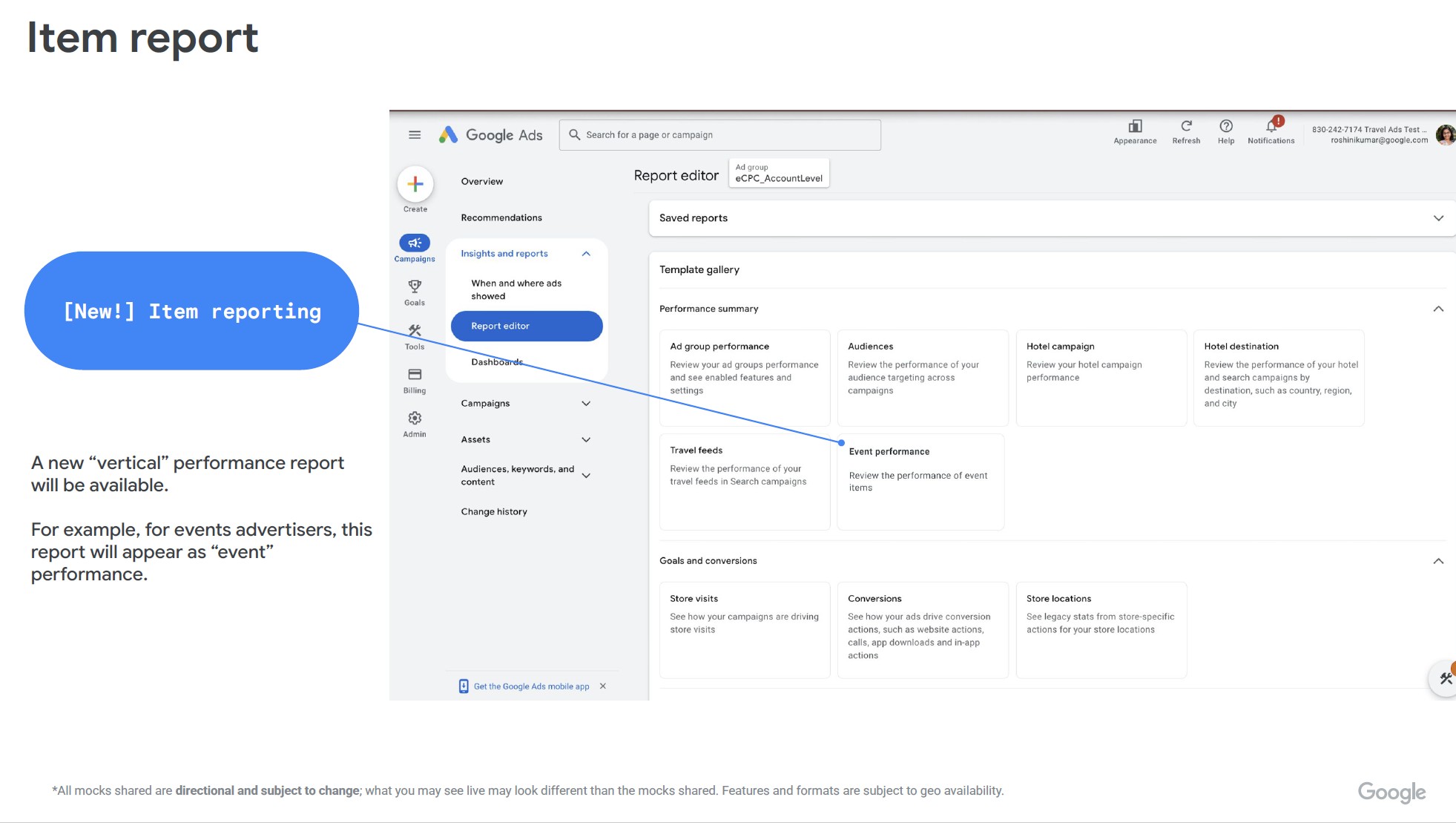
Task: Focus the page or campaign search field
Action: coord(720,135)
